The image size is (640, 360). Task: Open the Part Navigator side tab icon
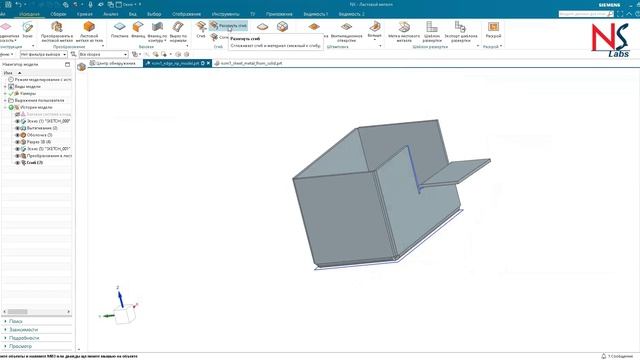(x=81, y=67)
